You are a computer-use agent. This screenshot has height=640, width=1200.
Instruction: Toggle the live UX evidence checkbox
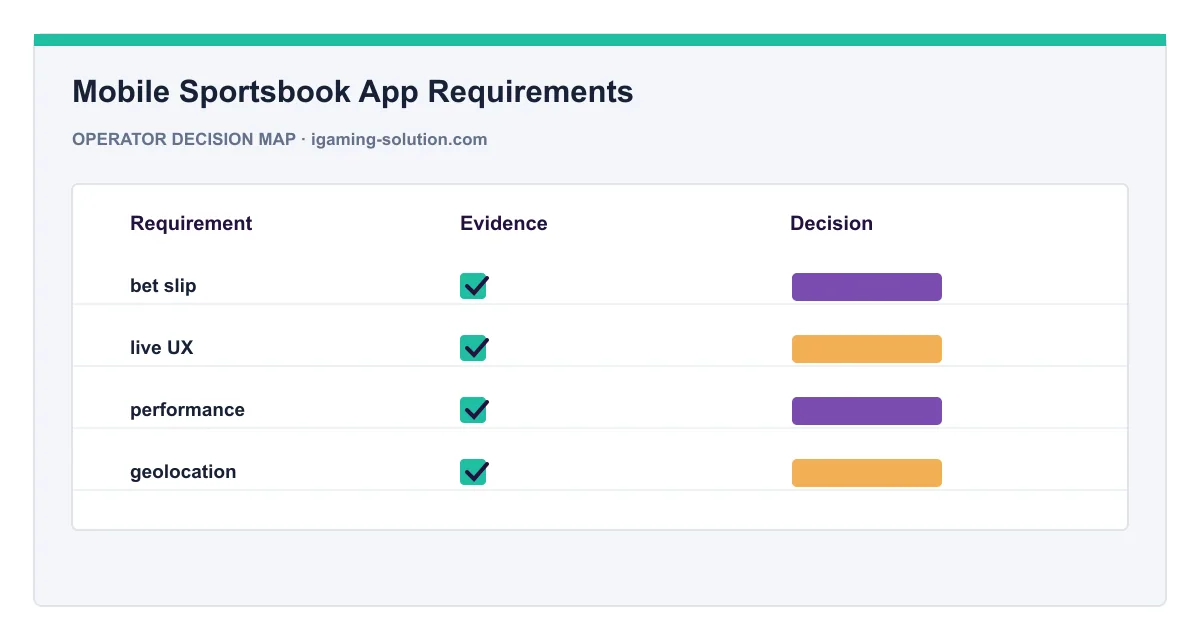tap(473, 348)
